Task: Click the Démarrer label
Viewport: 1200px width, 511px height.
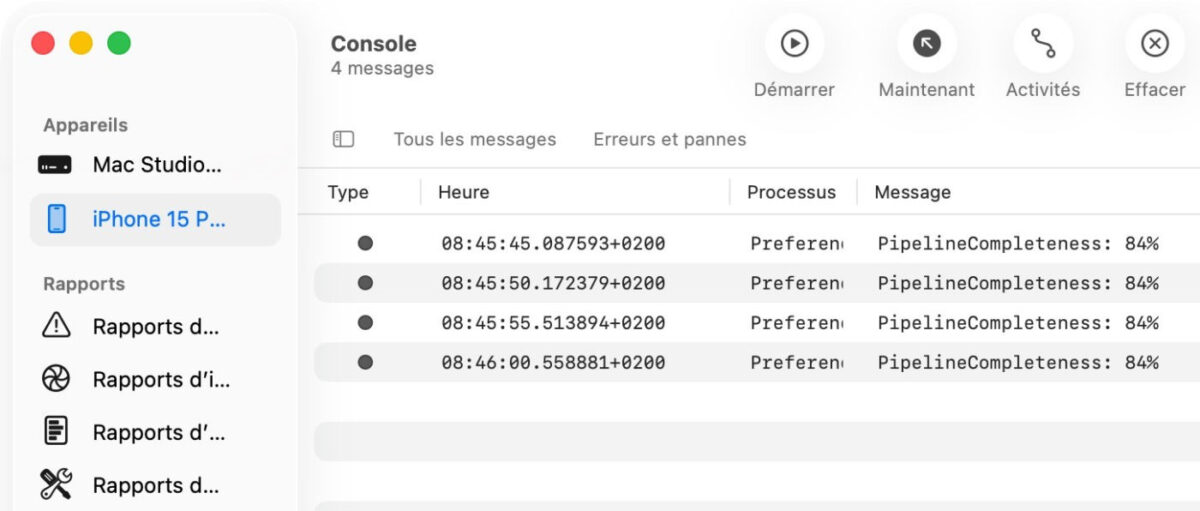Action: pyautogui.click(x=794, y=89)
